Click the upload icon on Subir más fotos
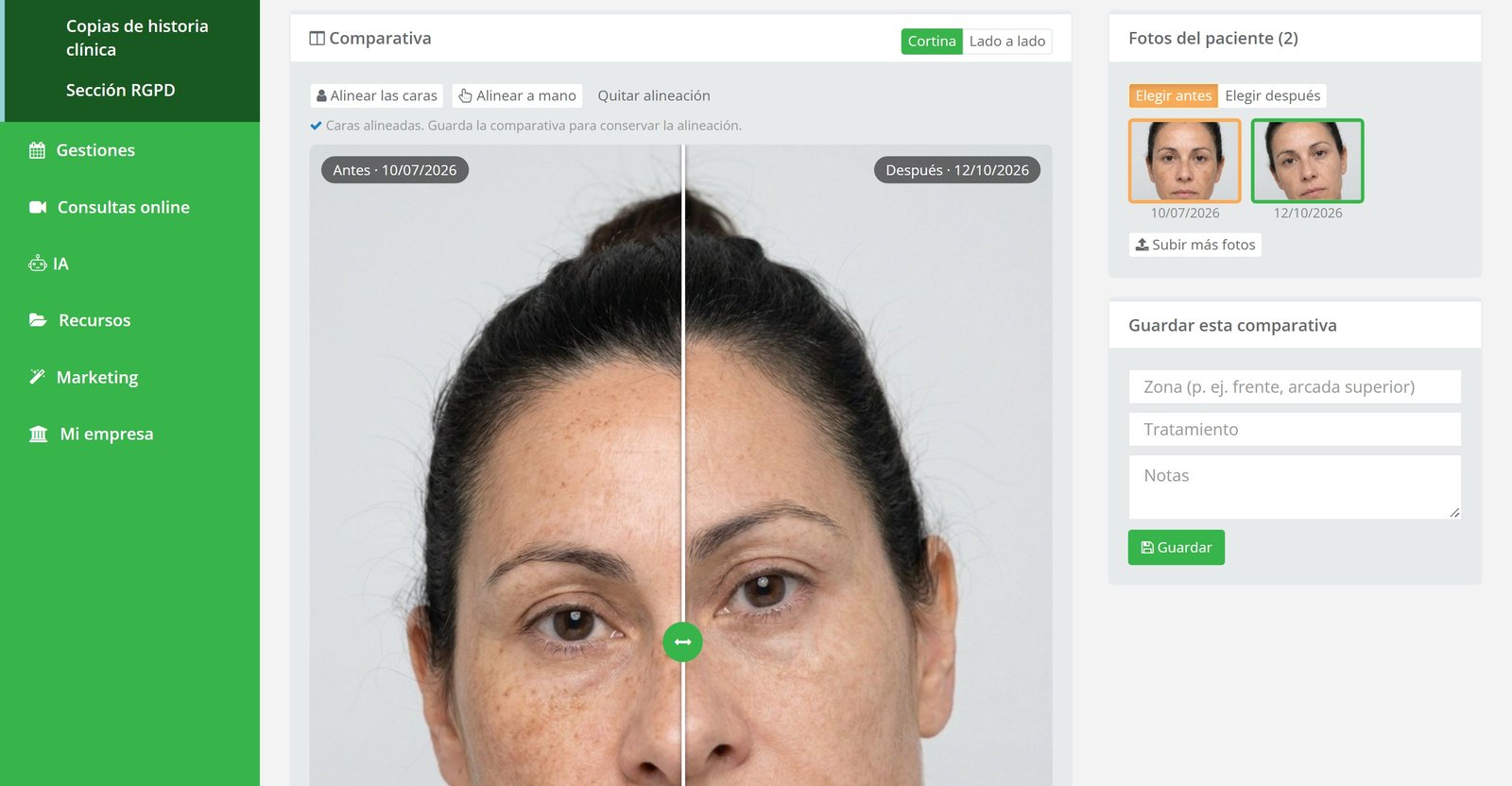 coord(1143,245)
